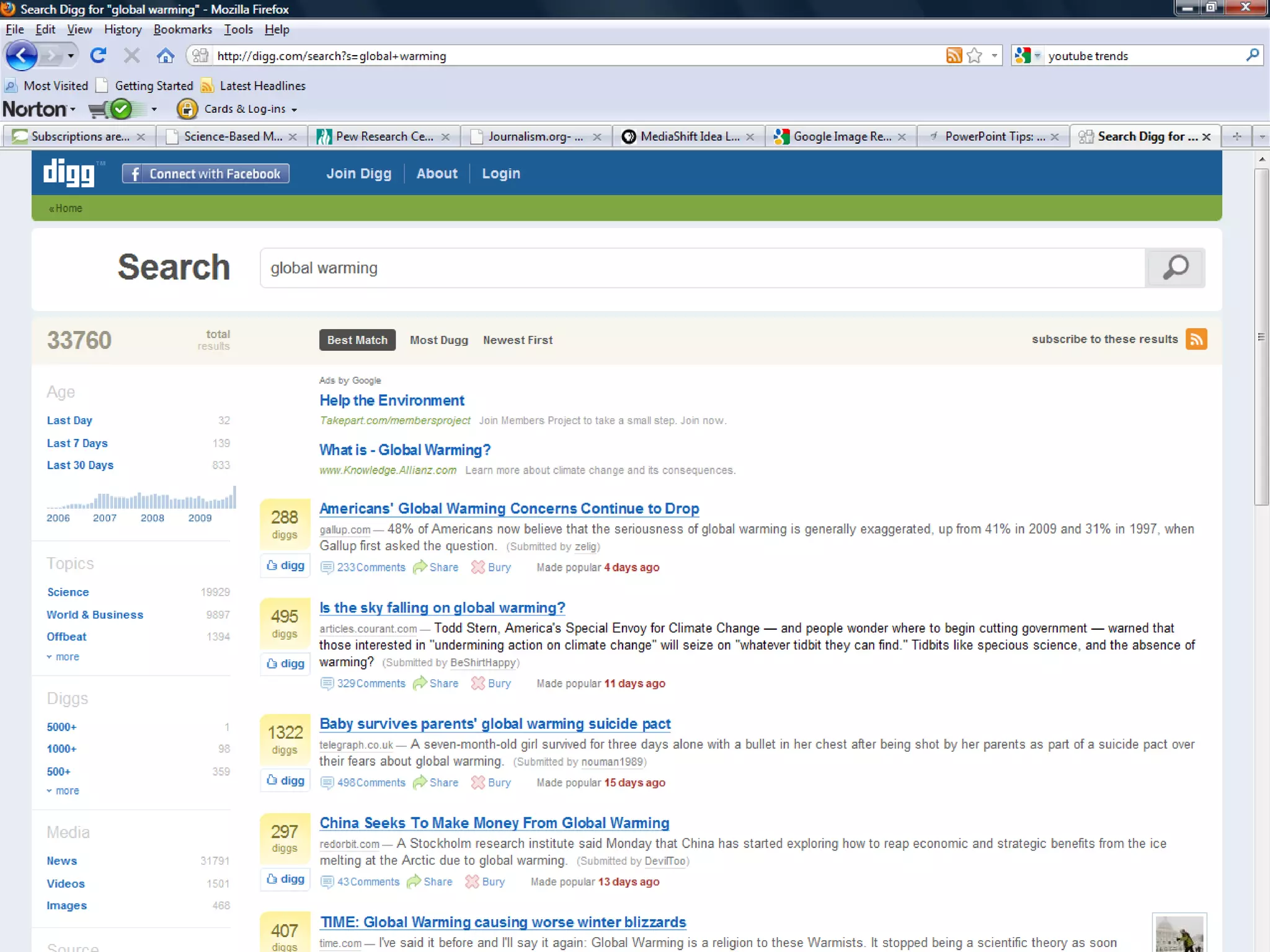
Task: Open the Bookmarks menu
Action: (x=182, y=29)
